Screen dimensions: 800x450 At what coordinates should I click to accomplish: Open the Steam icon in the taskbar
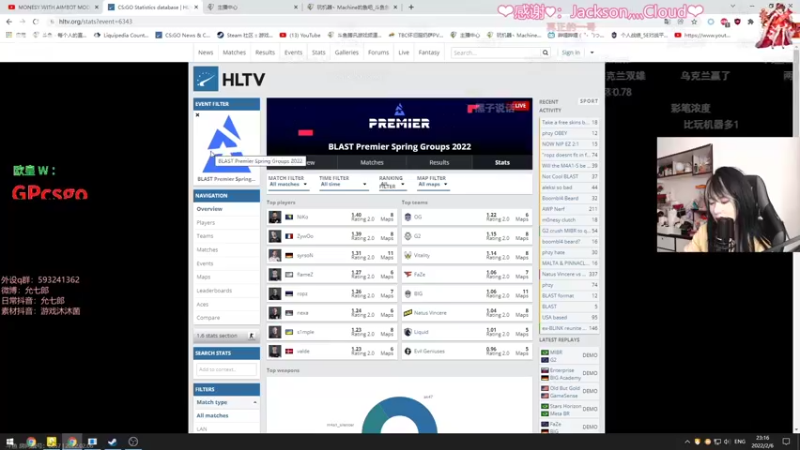tap(112, 442)
